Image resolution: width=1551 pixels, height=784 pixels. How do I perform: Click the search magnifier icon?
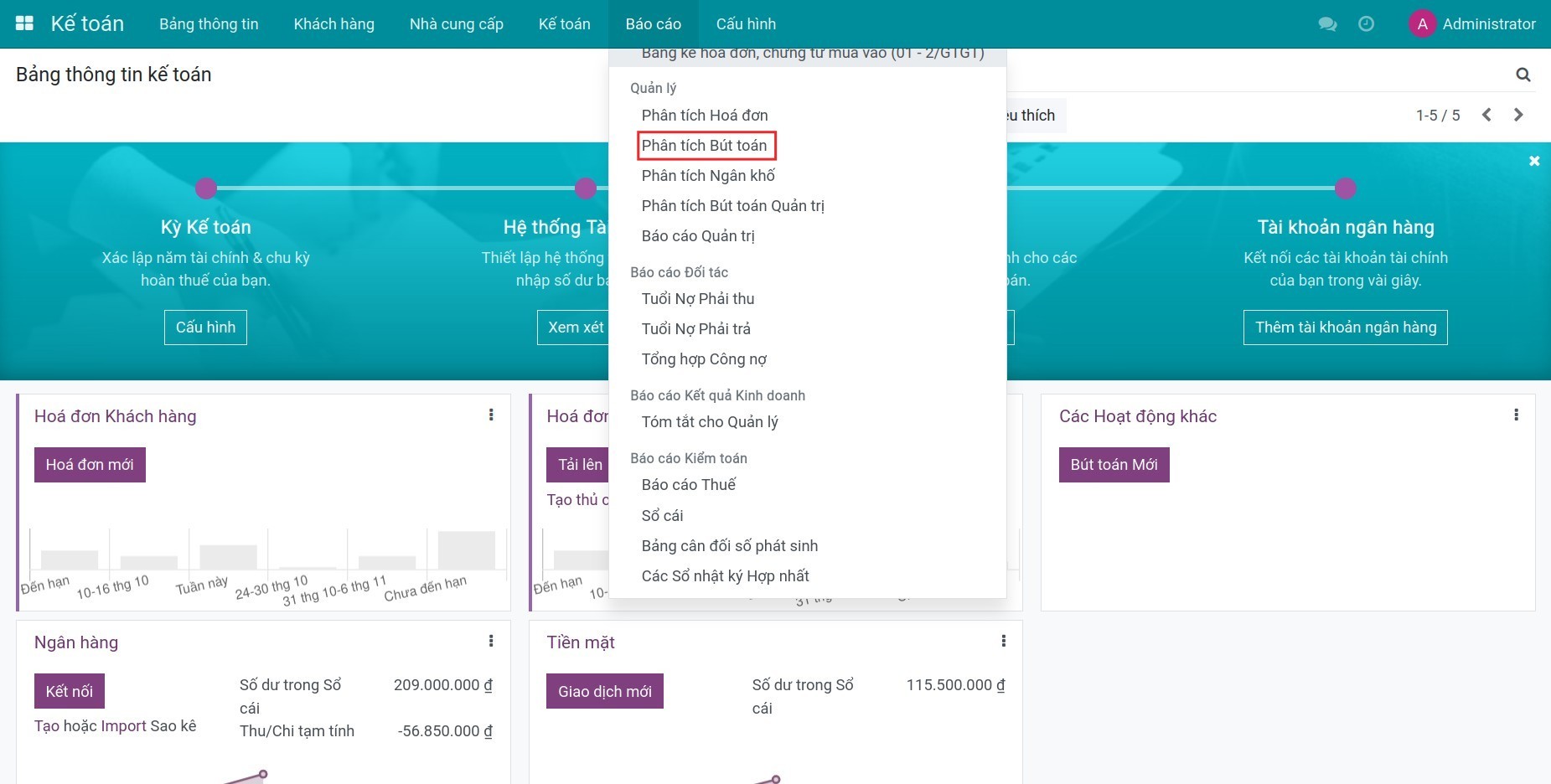[x=1523, y=75]
